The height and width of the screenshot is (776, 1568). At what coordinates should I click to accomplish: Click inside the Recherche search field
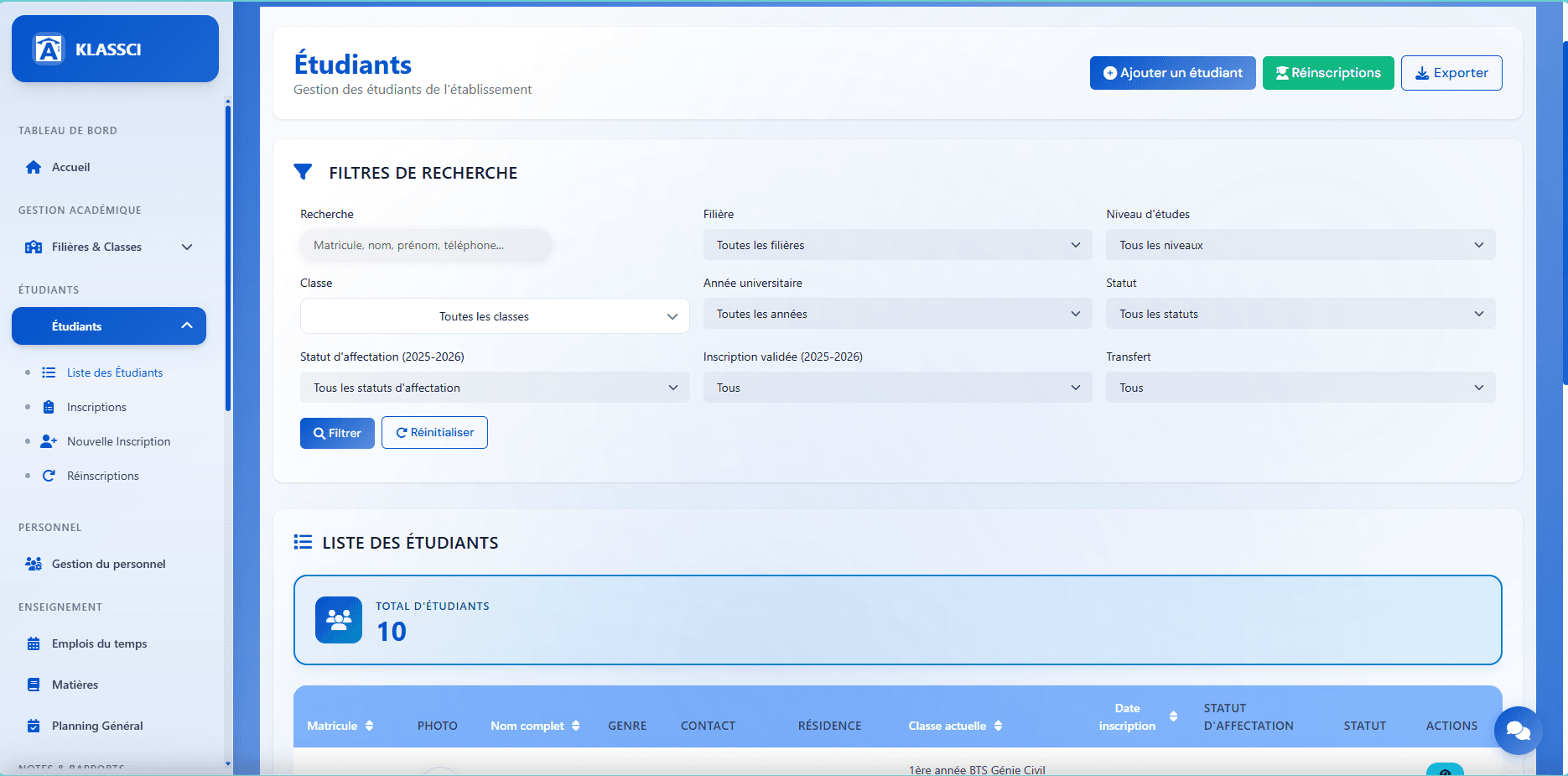(x=425, y=244)
